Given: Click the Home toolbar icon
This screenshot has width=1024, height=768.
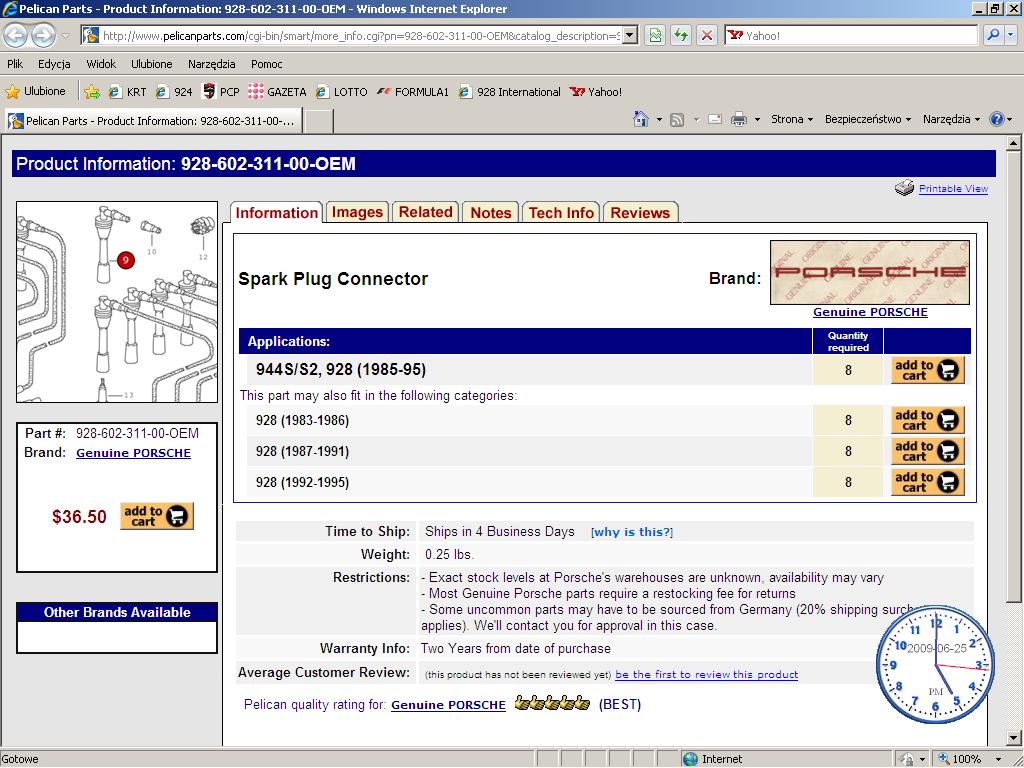Looking at the screenshot, I should point(641,119).
